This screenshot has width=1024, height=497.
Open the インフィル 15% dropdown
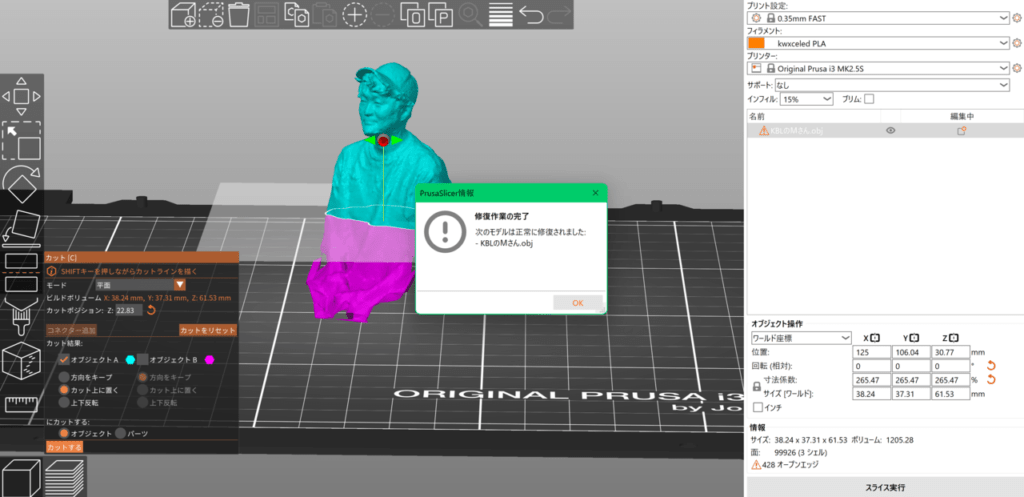[807, 99]
